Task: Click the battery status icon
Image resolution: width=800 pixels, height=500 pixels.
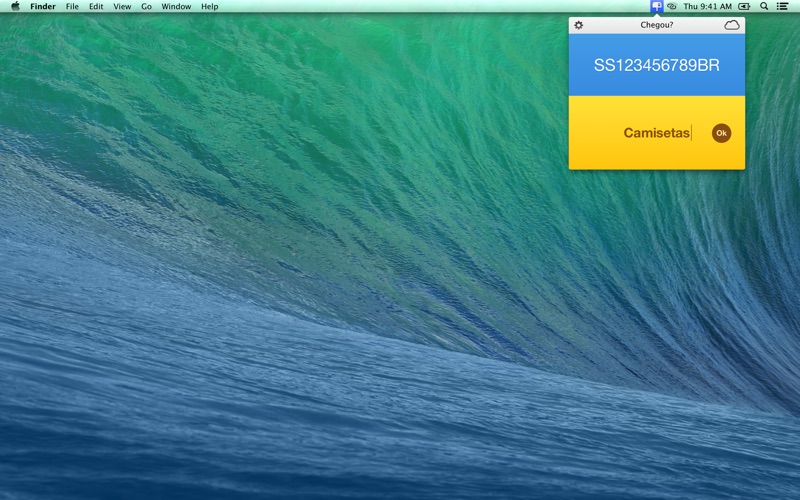Action: pos(744,6)
